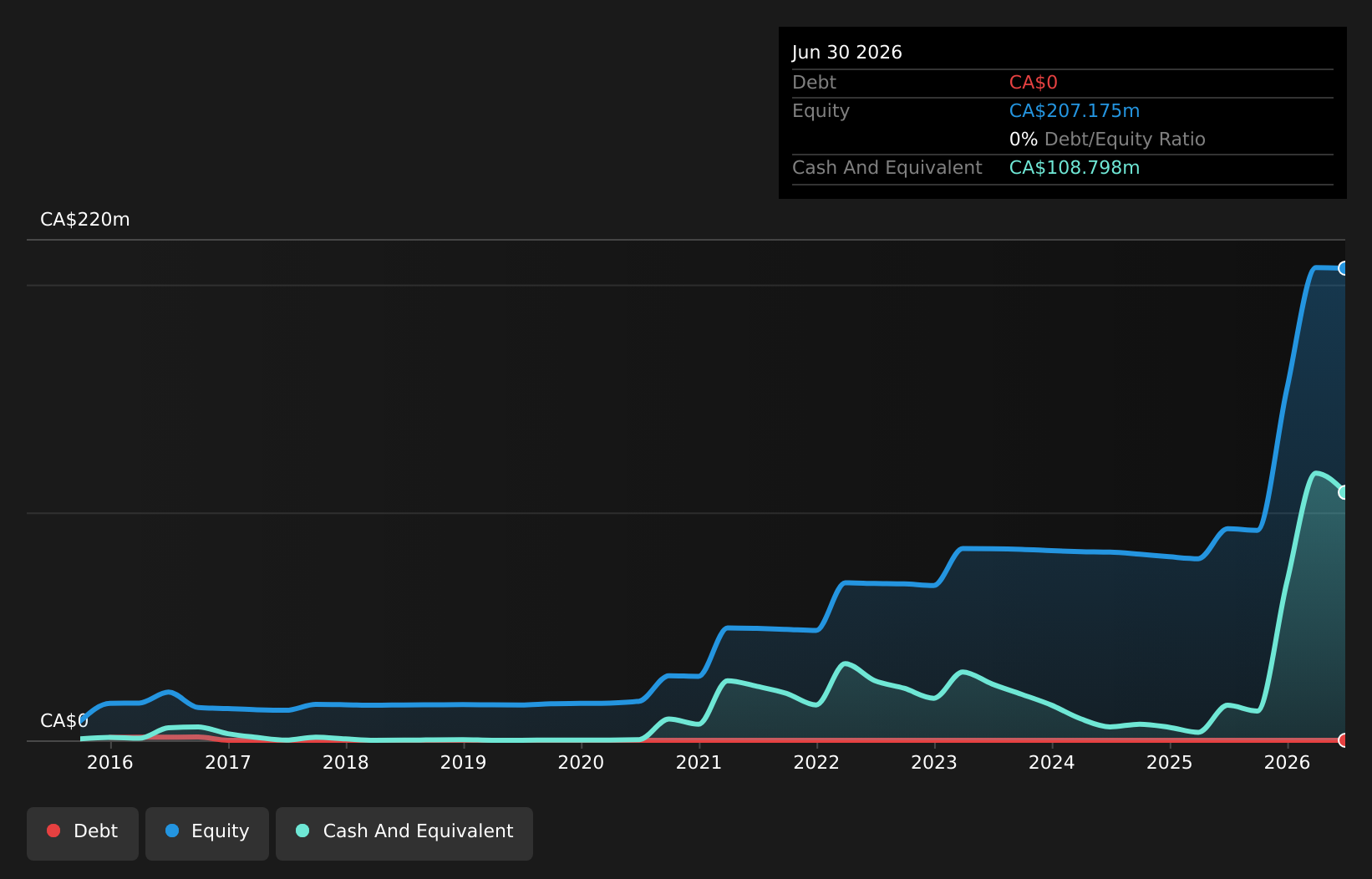
Task: Click the Cash And Equivalent tooltip row label
Action: (887, 168)
